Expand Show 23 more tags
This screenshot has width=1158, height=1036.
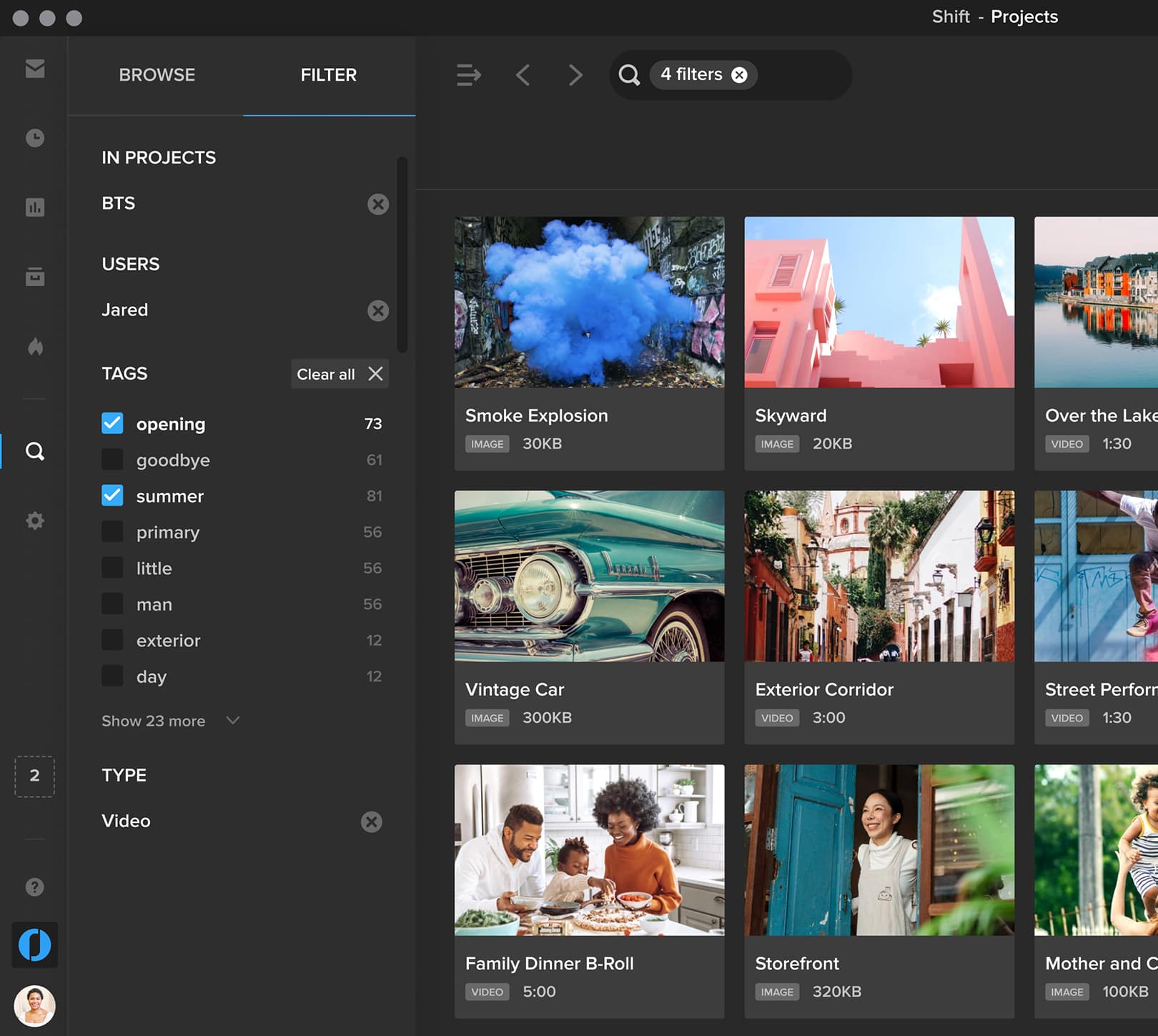pos(170,721)
